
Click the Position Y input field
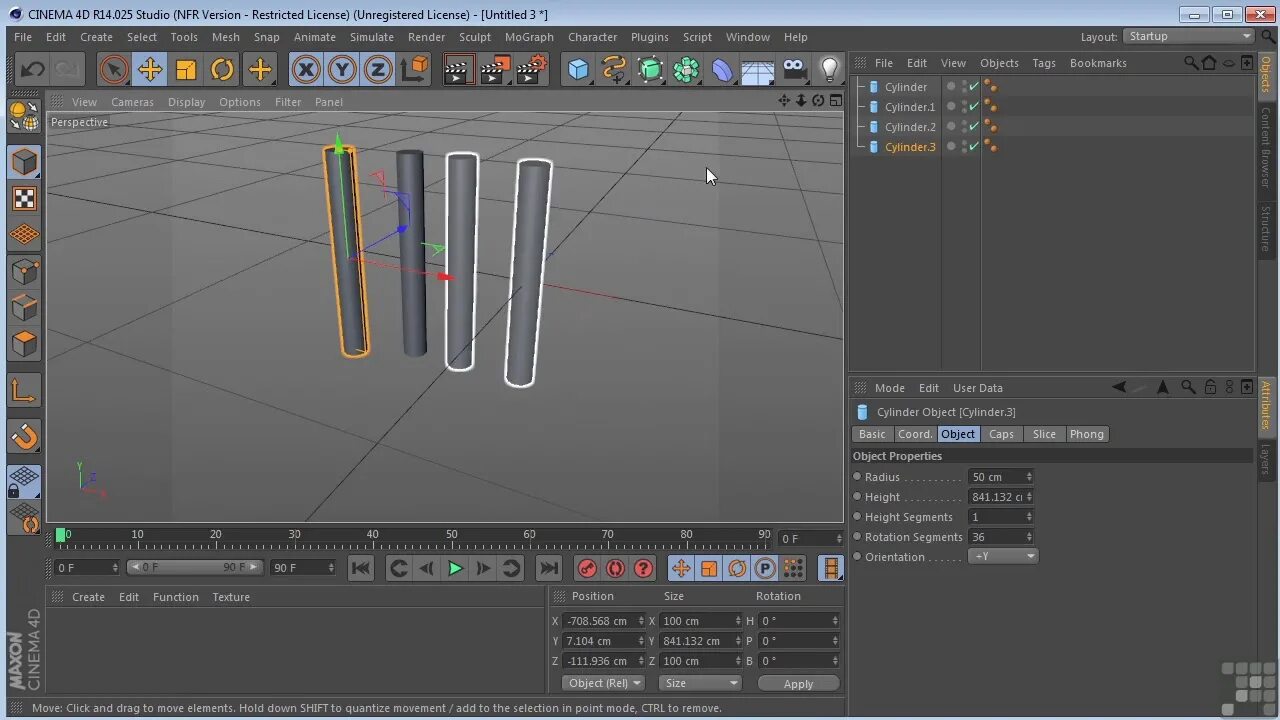pos(600,641)
